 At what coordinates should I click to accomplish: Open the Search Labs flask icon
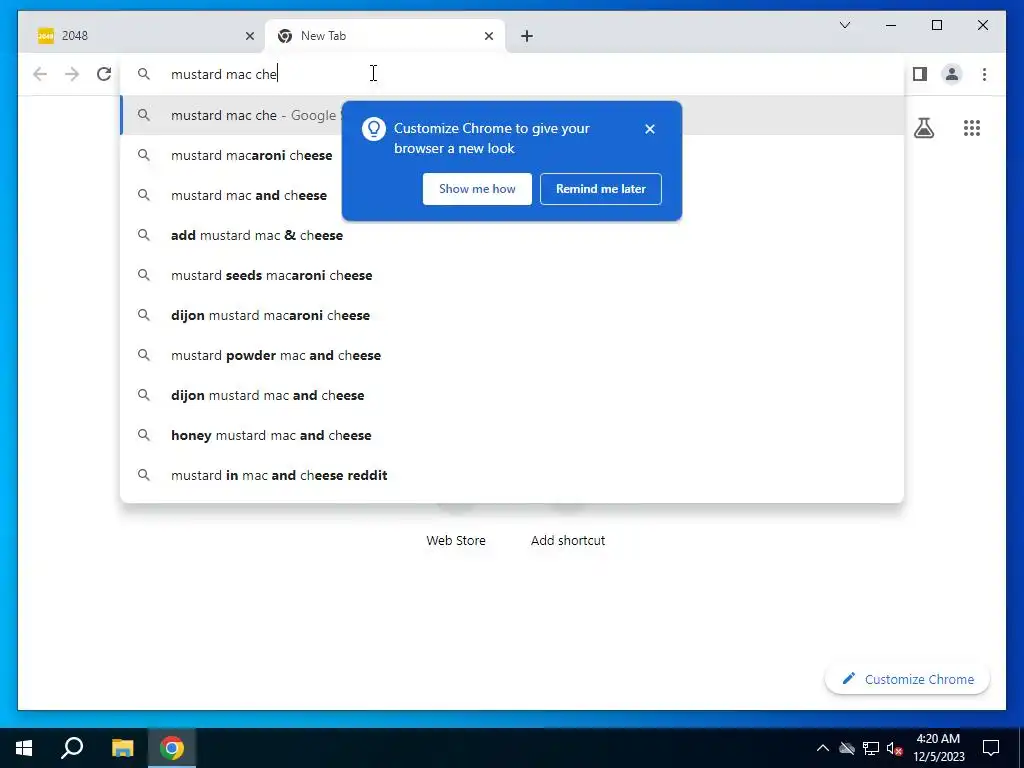tap(923, 128)
